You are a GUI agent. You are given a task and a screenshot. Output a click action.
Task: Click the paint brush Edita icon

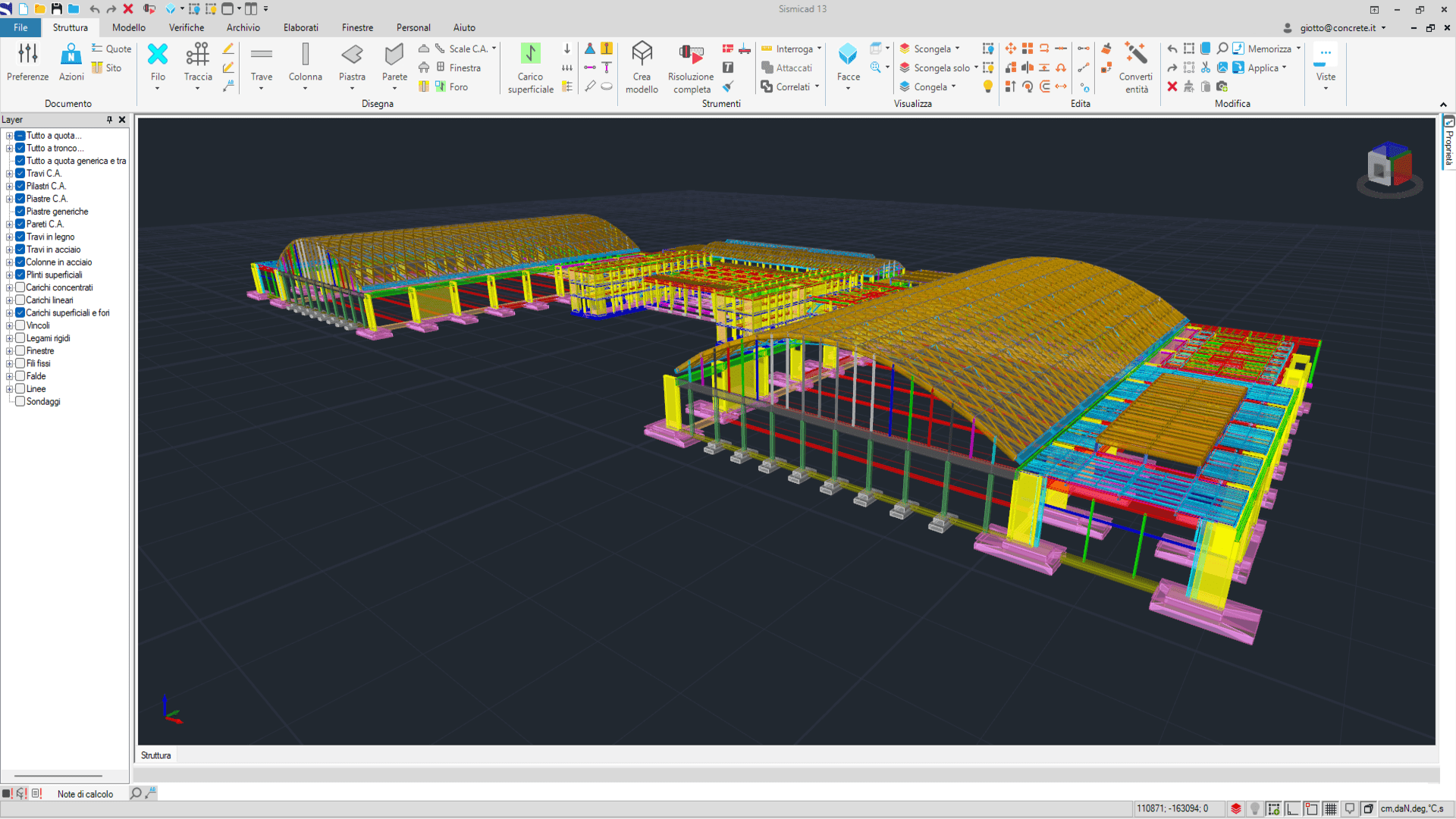pyautogui.click(x=1106, y=49)
